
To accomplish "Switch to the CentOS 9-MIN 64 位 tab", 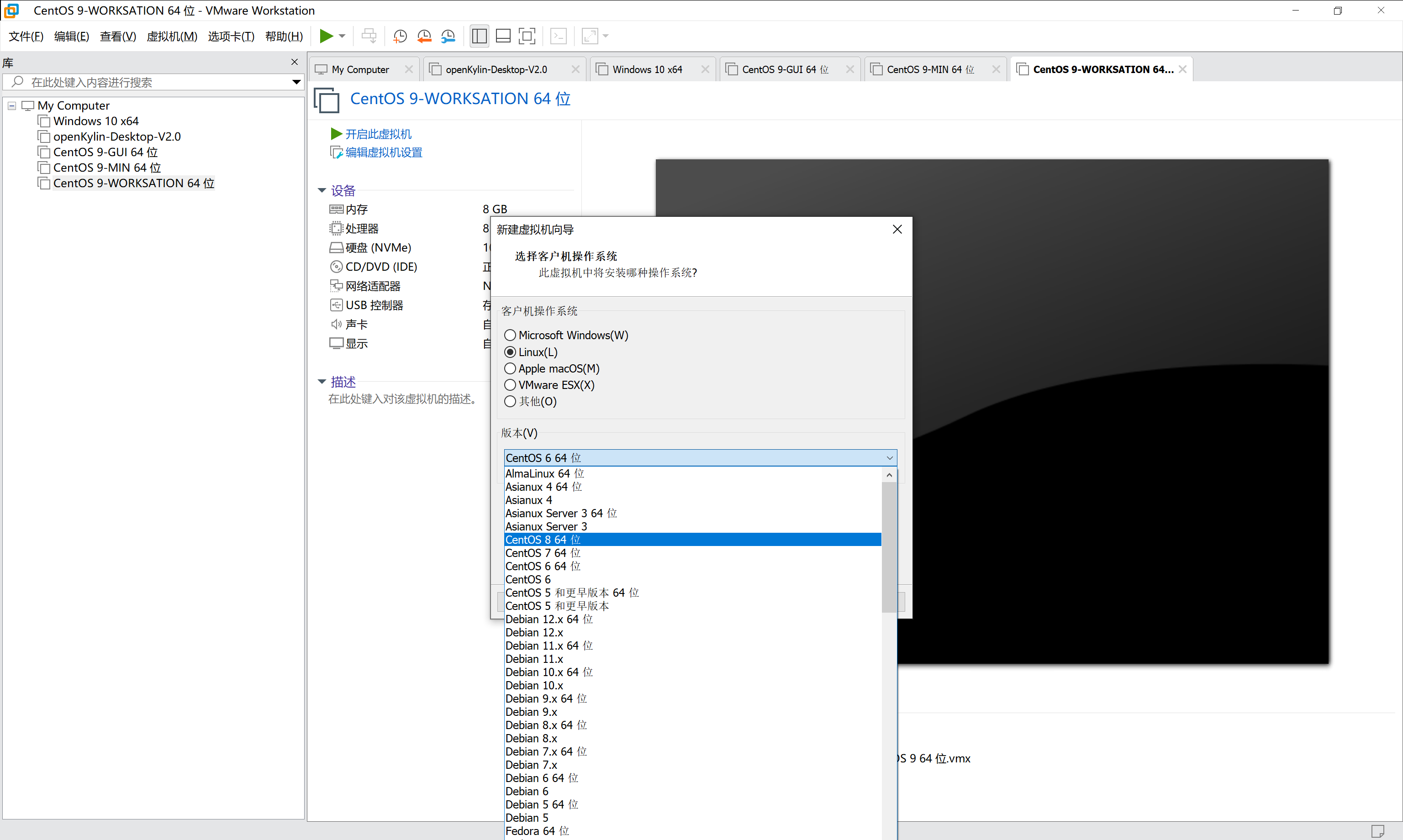I will 930,69.
